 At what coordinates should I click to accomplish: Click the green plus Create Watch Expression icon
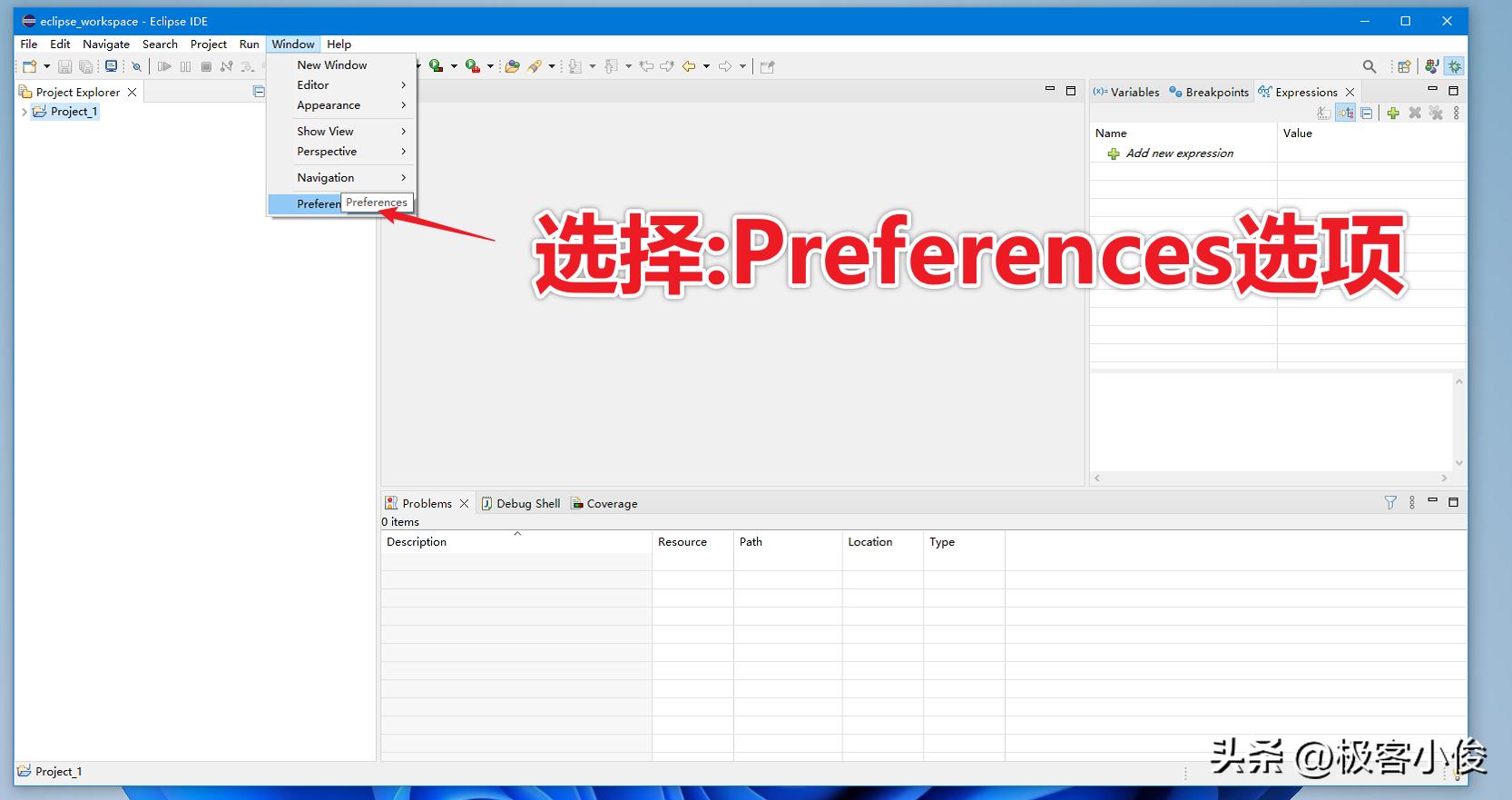click(x=1393, y=114)
